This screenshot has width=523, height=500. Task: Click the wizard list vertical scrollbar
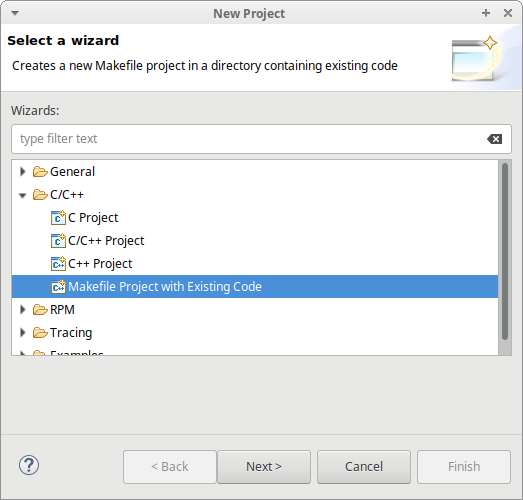(505, 252)
